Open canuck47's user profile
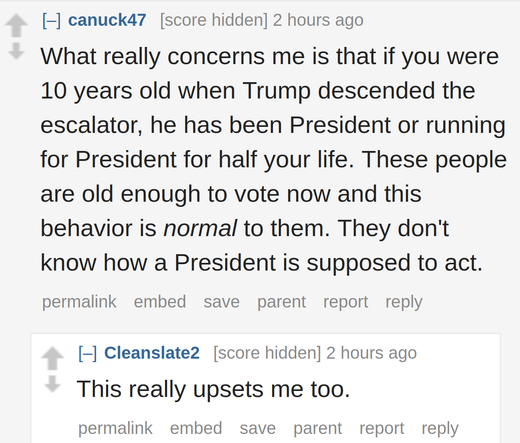This screenshot has height=443, width=520. click(107, 20)
